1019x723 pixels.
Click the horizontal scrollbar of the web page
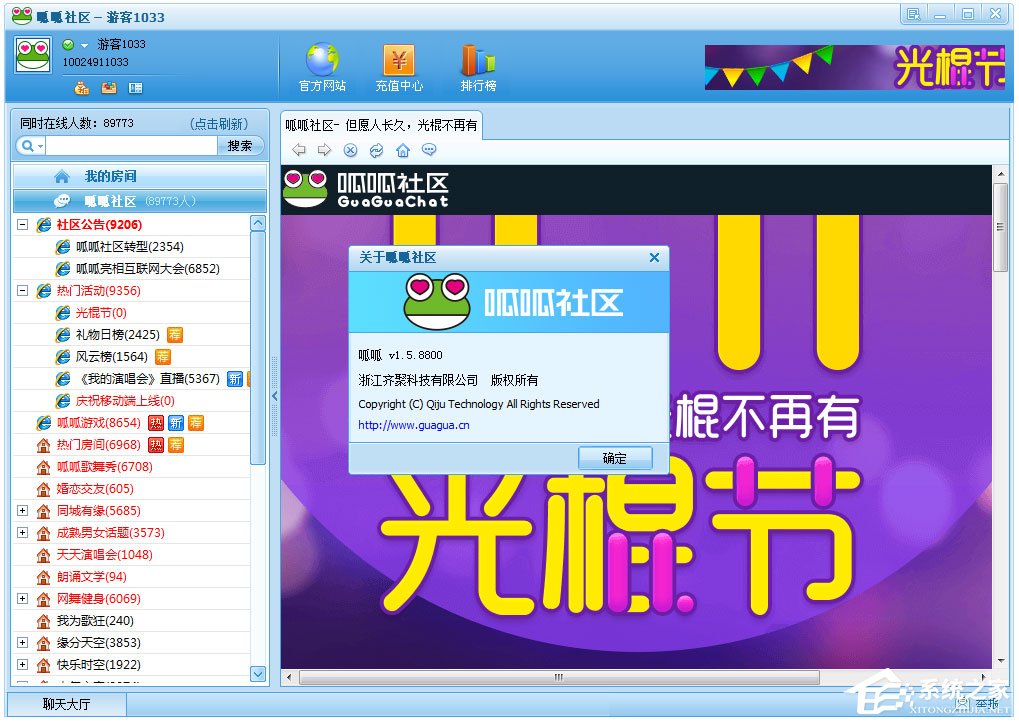pos(560,677)
